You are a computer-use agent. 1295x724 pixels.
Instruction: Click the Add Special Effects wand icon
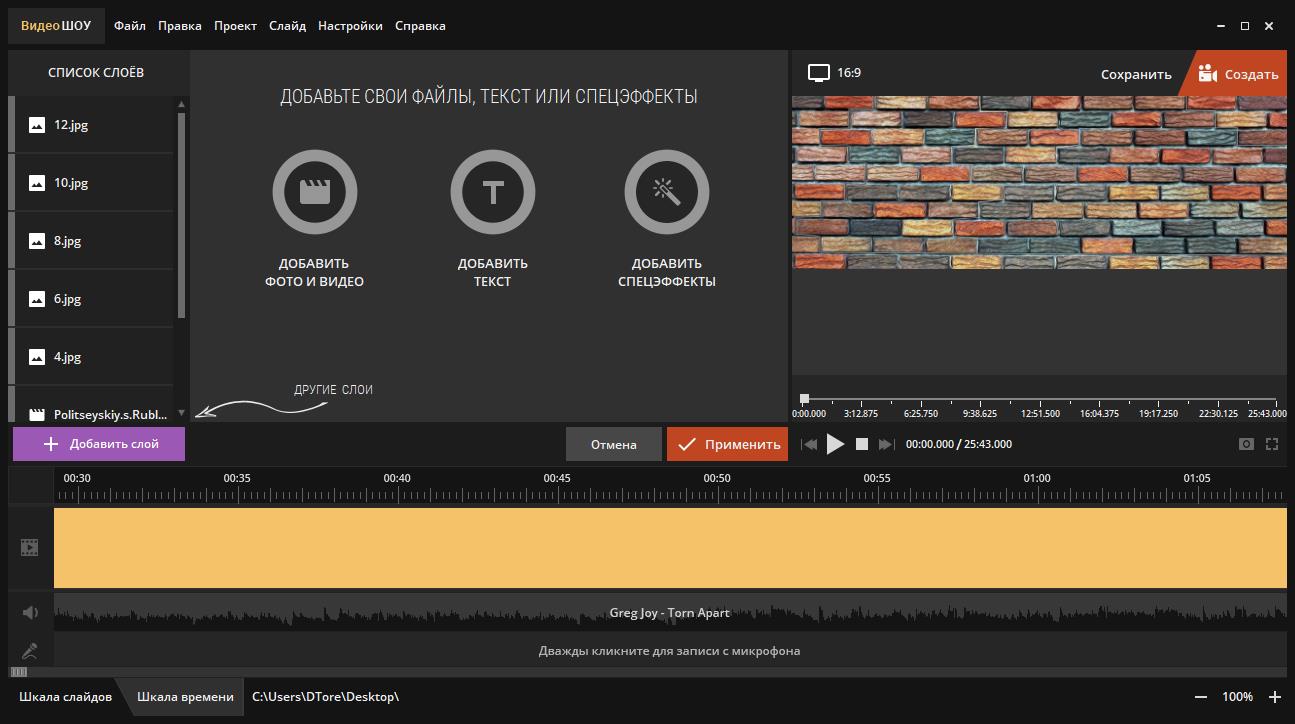[x=666, y=192]
